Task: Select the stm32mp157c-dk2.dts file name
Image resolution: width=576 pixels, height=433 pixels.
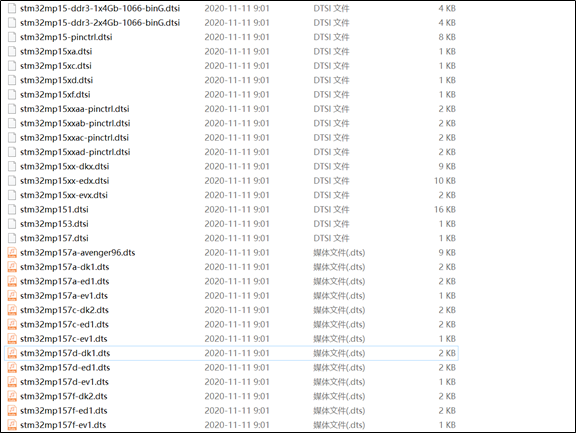Action: point(64,310)
